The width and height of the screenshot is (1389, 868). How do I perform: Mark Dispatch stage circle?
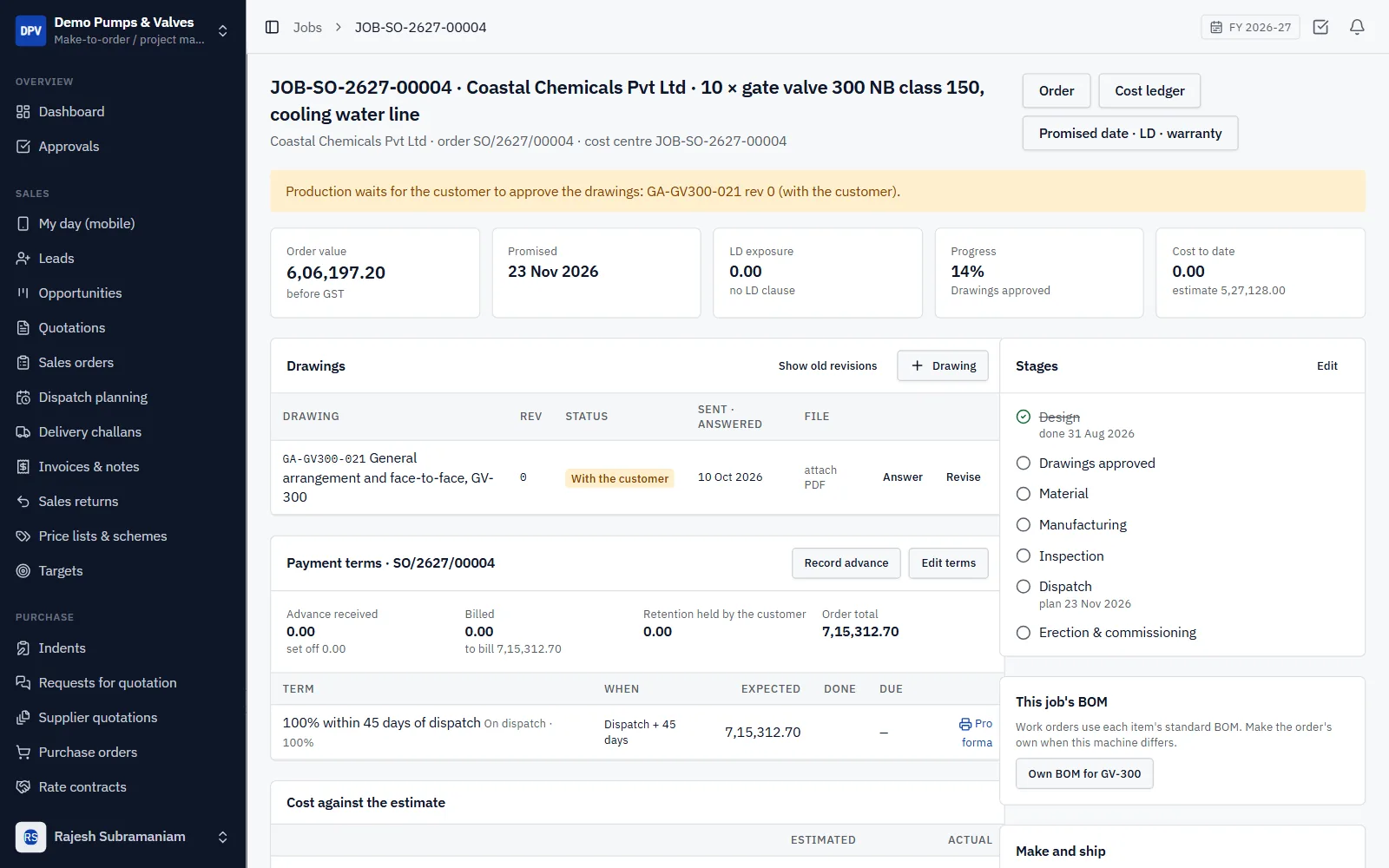[1024, 587]
